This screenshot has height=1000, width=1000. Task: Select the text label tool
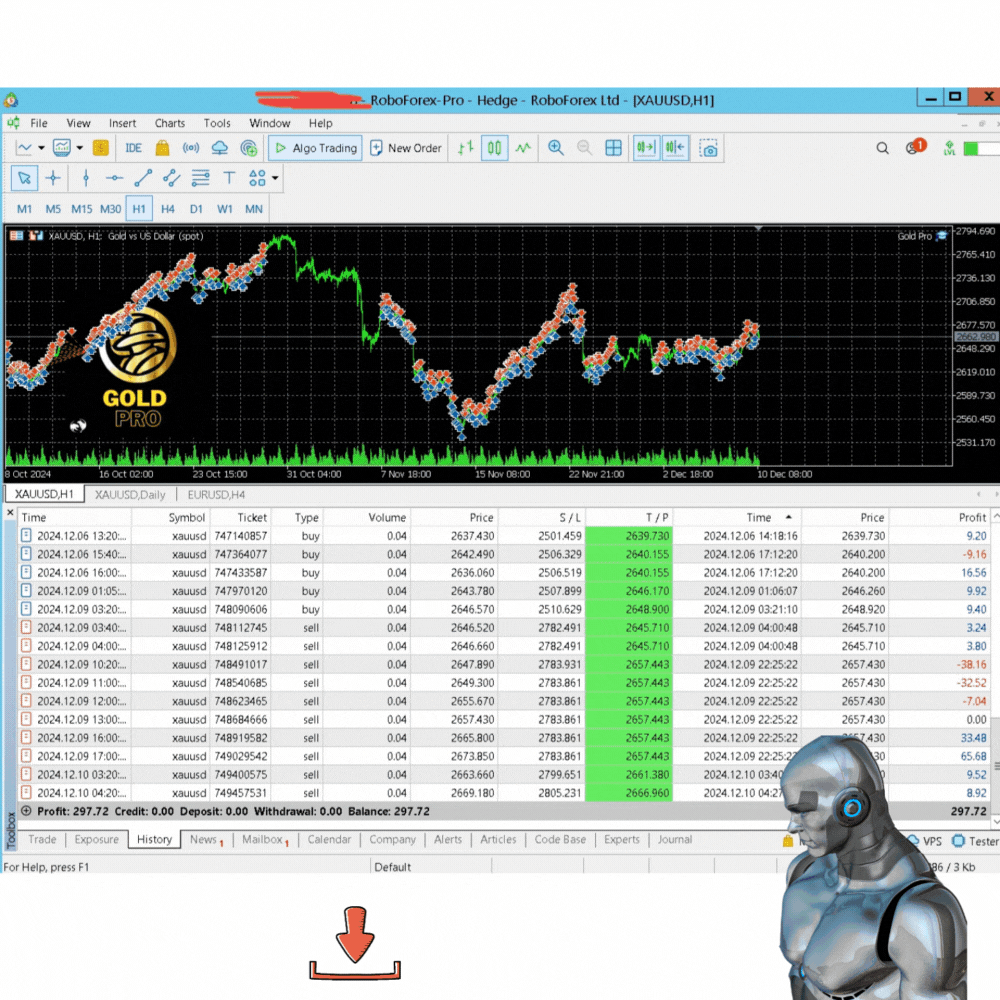coord(229,178)
